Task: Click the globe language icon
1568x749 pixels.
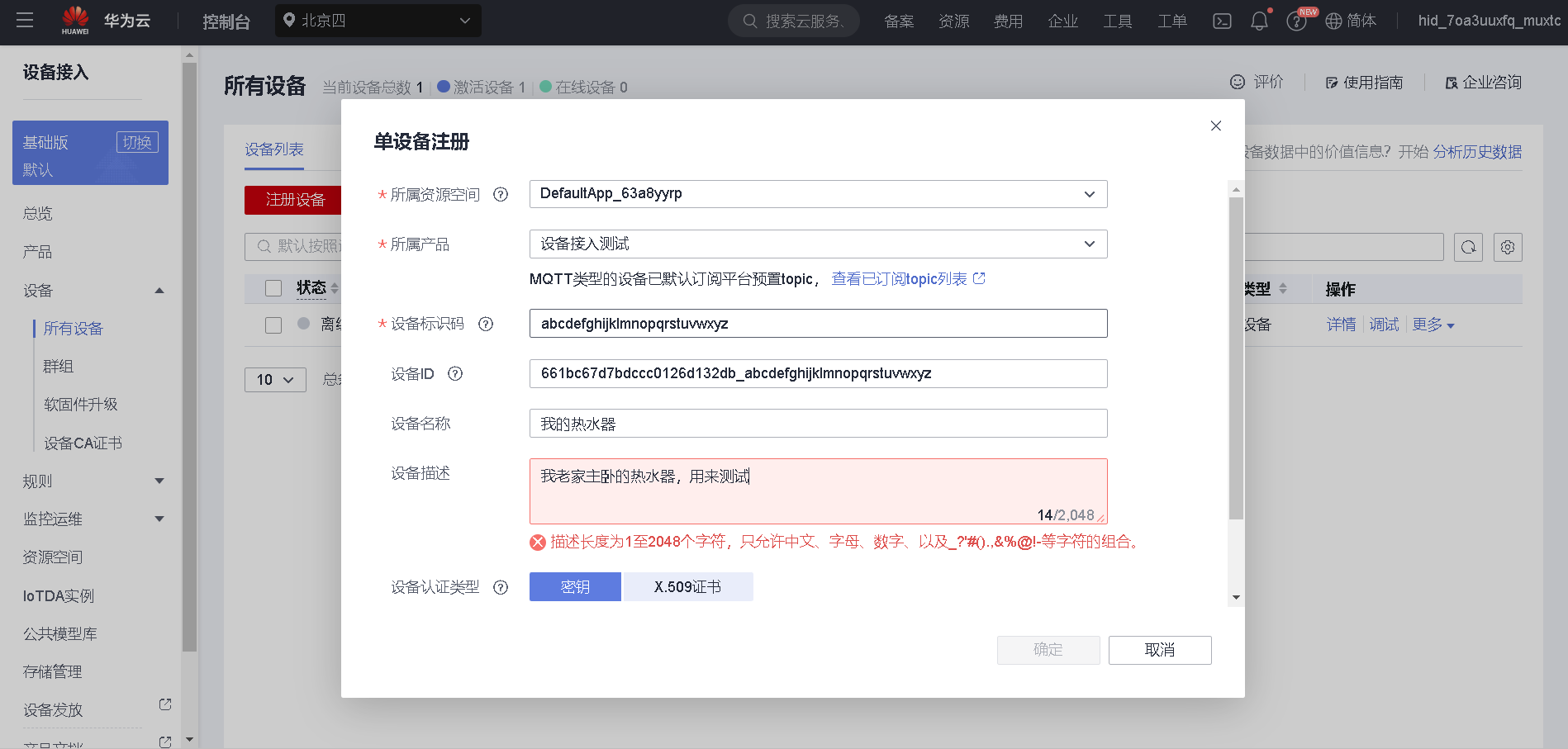Action: pos(1333,21)
